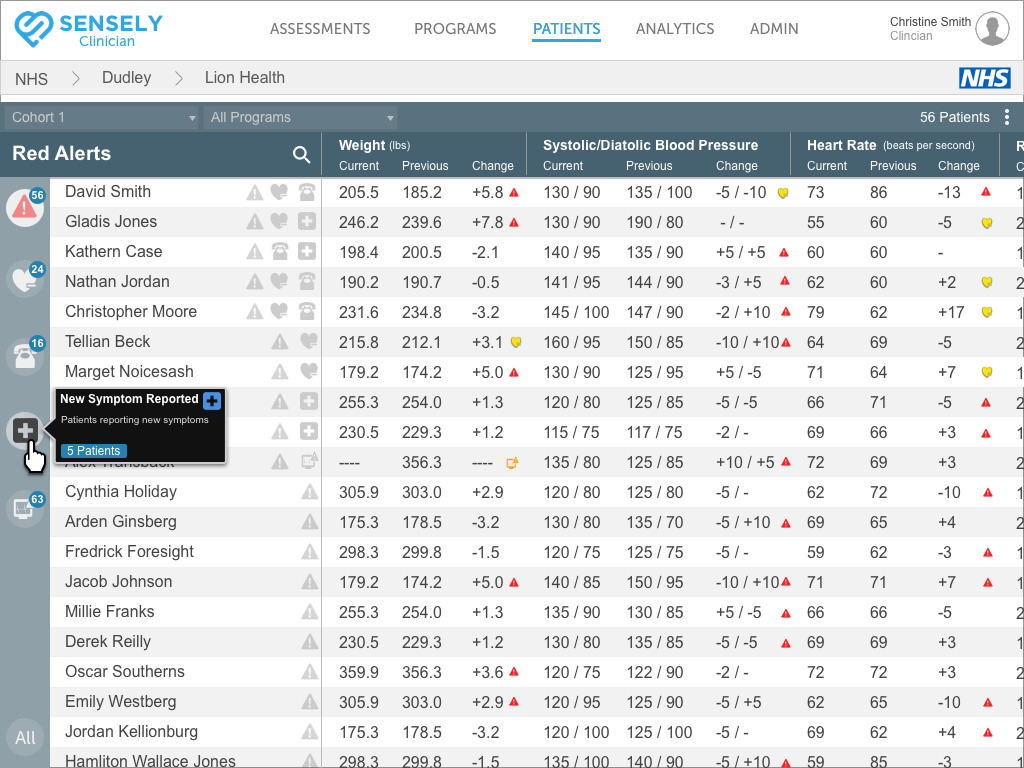Image resolution: width=1024 pixels, height=768 pixels.
Task: Click Nathan Jordan's phone icon
Action: (307, 282)
